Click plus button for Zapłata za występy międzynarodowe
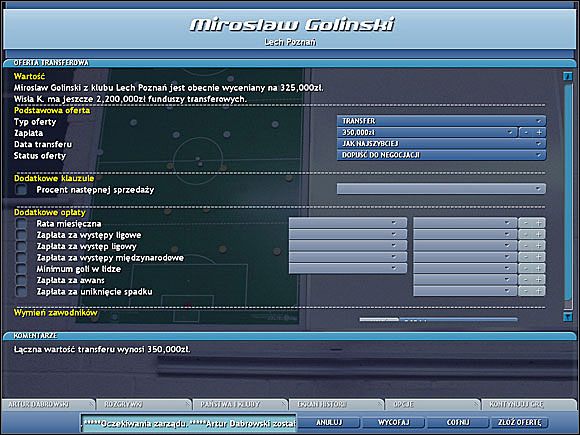Viewport: 580px width, 435px height. coord(539,257)
